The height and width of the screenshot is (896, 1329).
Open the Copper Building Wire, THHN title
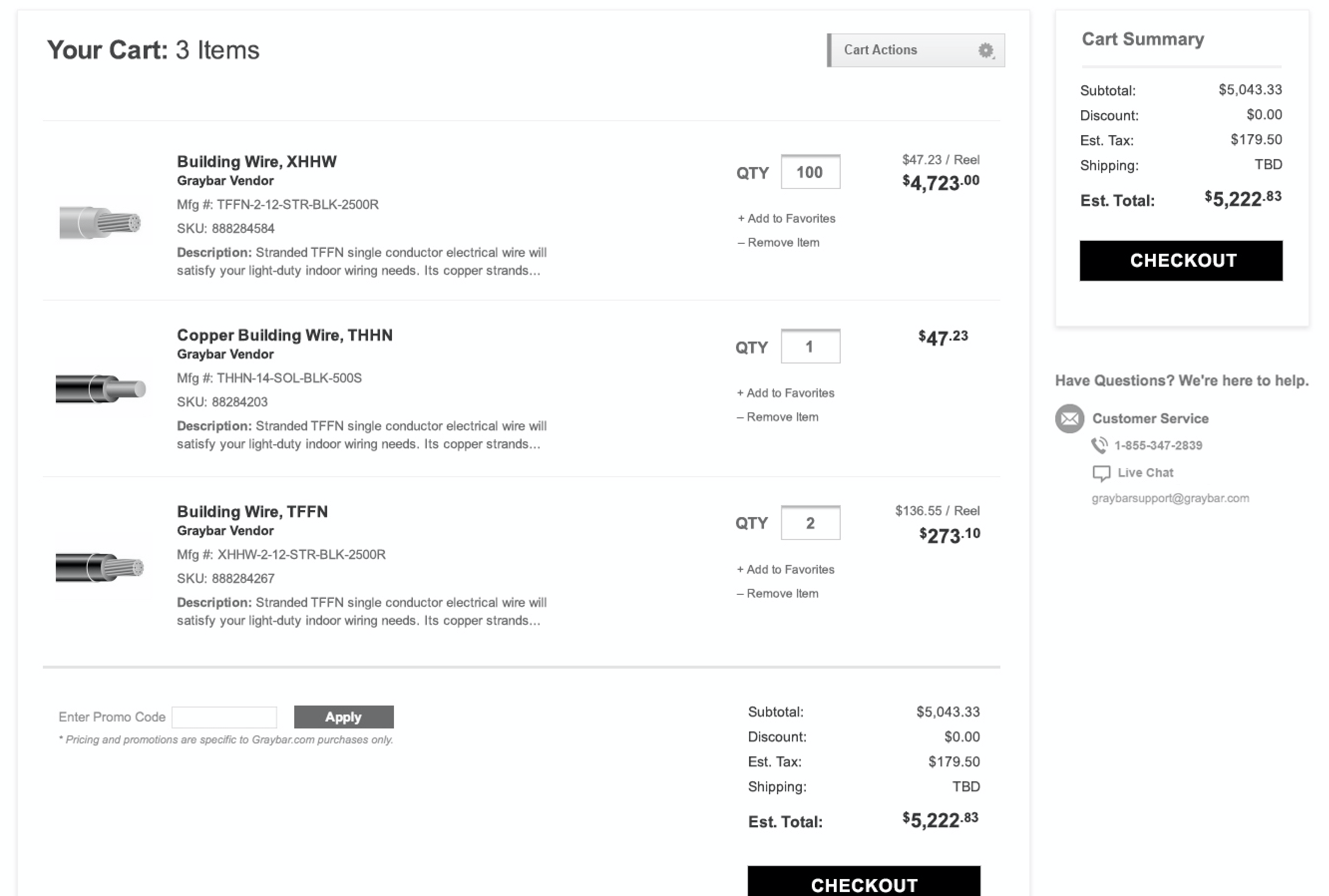pyautogui.click(x=285, y=336)
